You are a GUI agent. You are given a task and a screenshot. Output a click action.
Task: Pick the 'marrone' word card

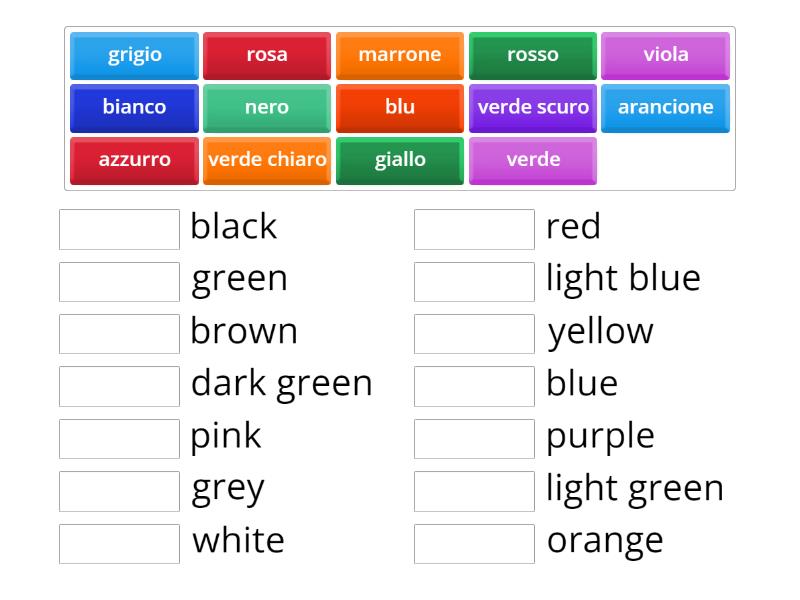click(x=400, y=55)
